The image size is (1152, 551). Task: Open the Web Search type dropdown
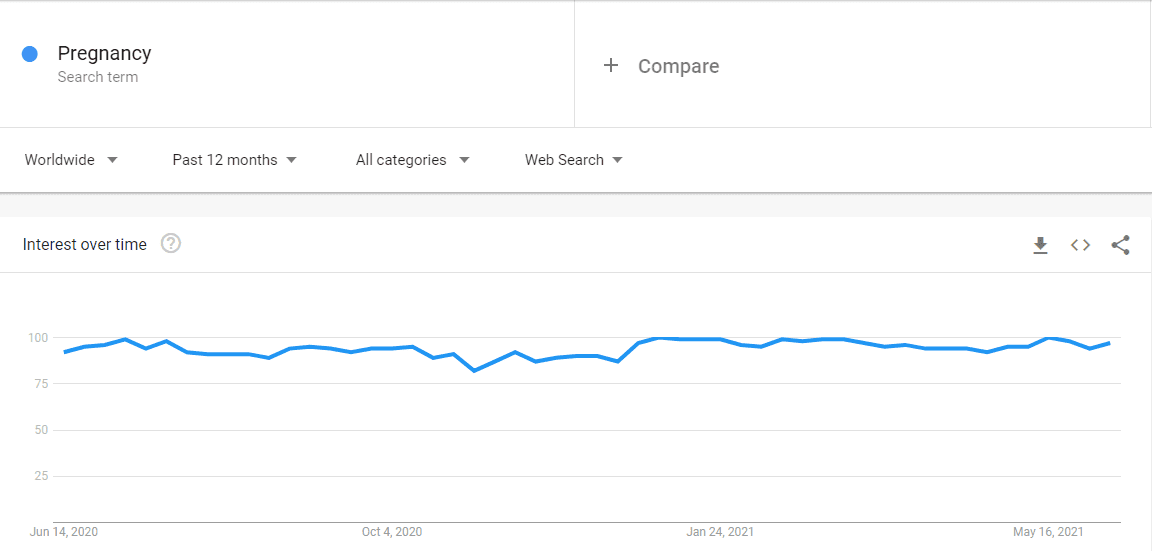tap(574, 159)
